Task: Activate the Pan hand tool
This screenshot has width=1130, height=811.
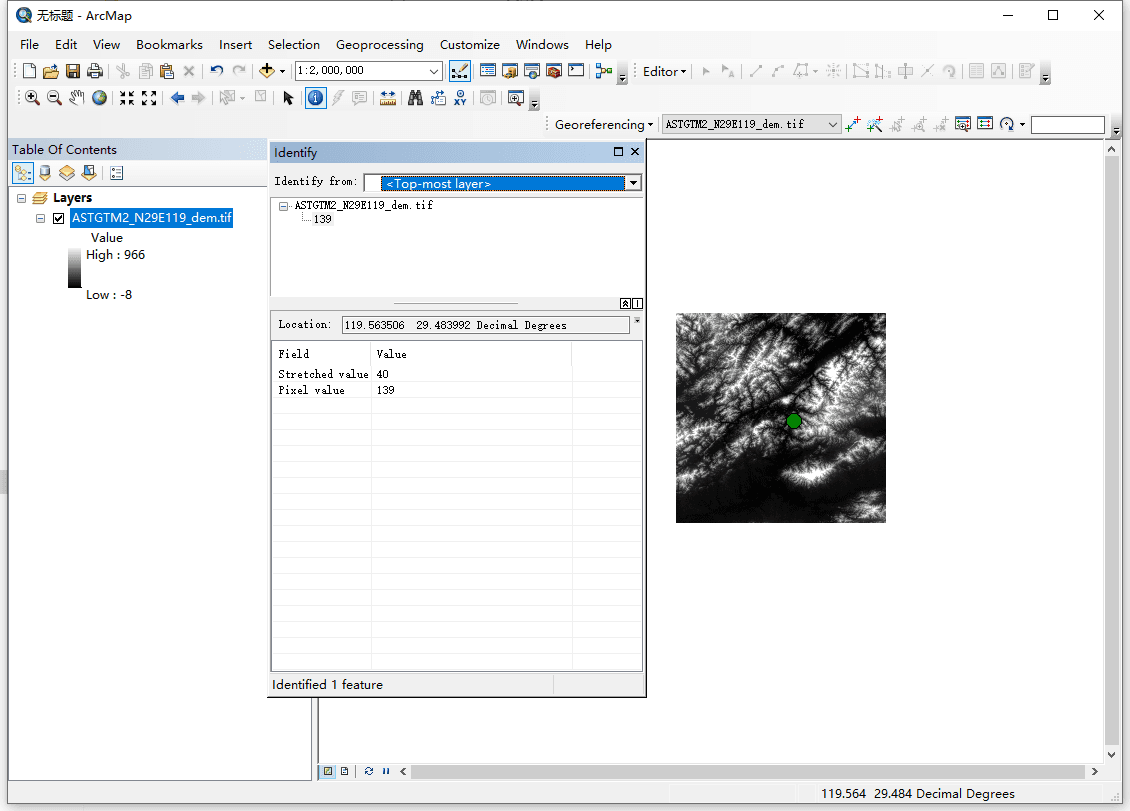Action: 77,98
